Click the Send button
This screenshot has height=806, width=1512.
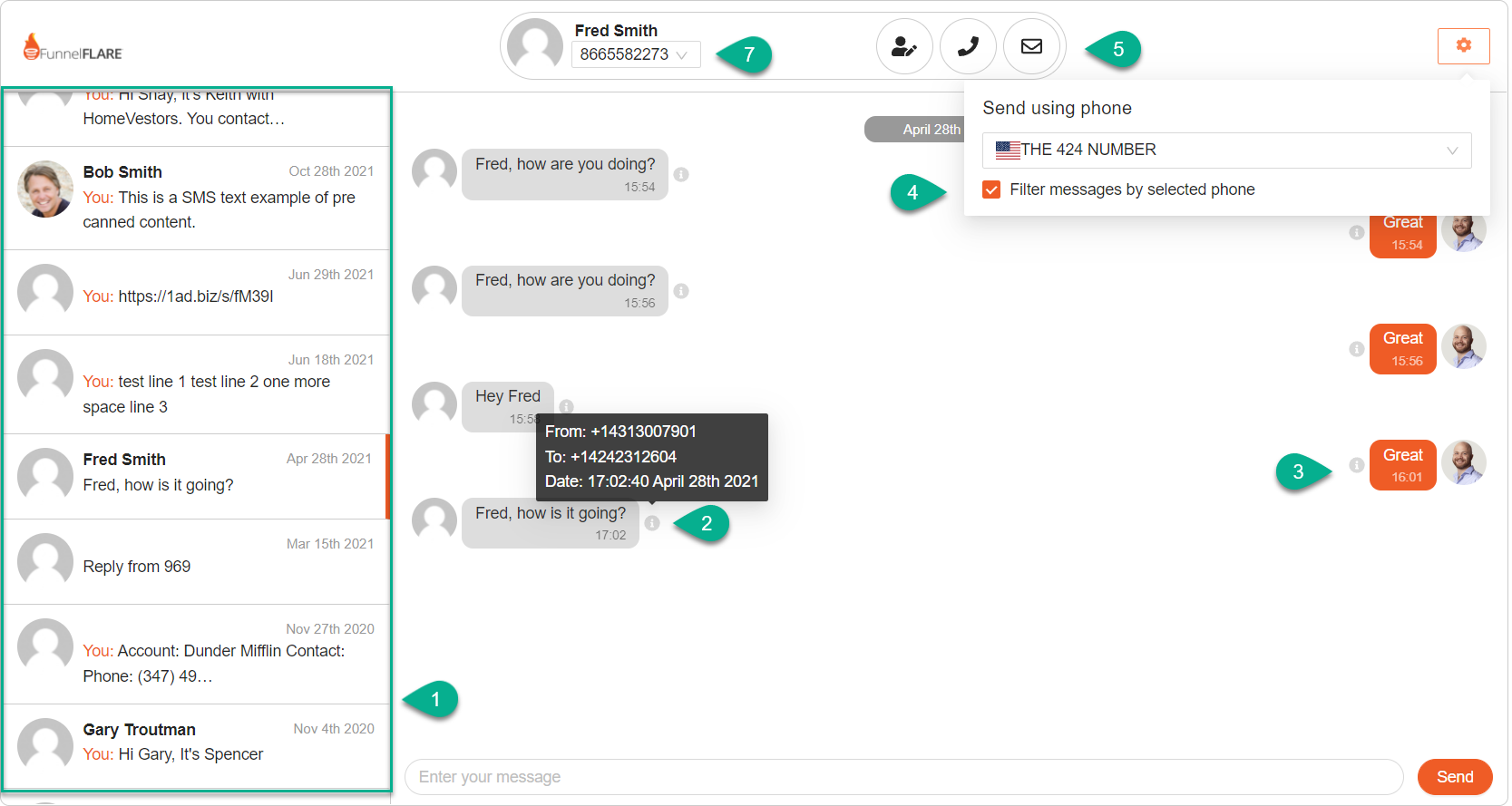coord(1454,777)
